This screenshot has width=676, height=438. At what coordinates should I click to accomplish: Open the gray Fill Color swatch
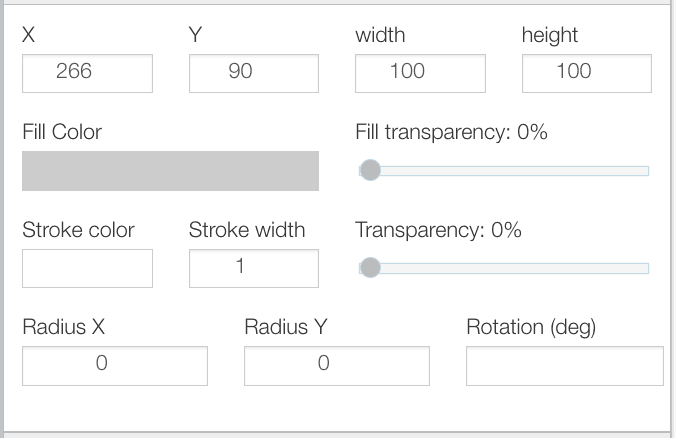point(170,171)
